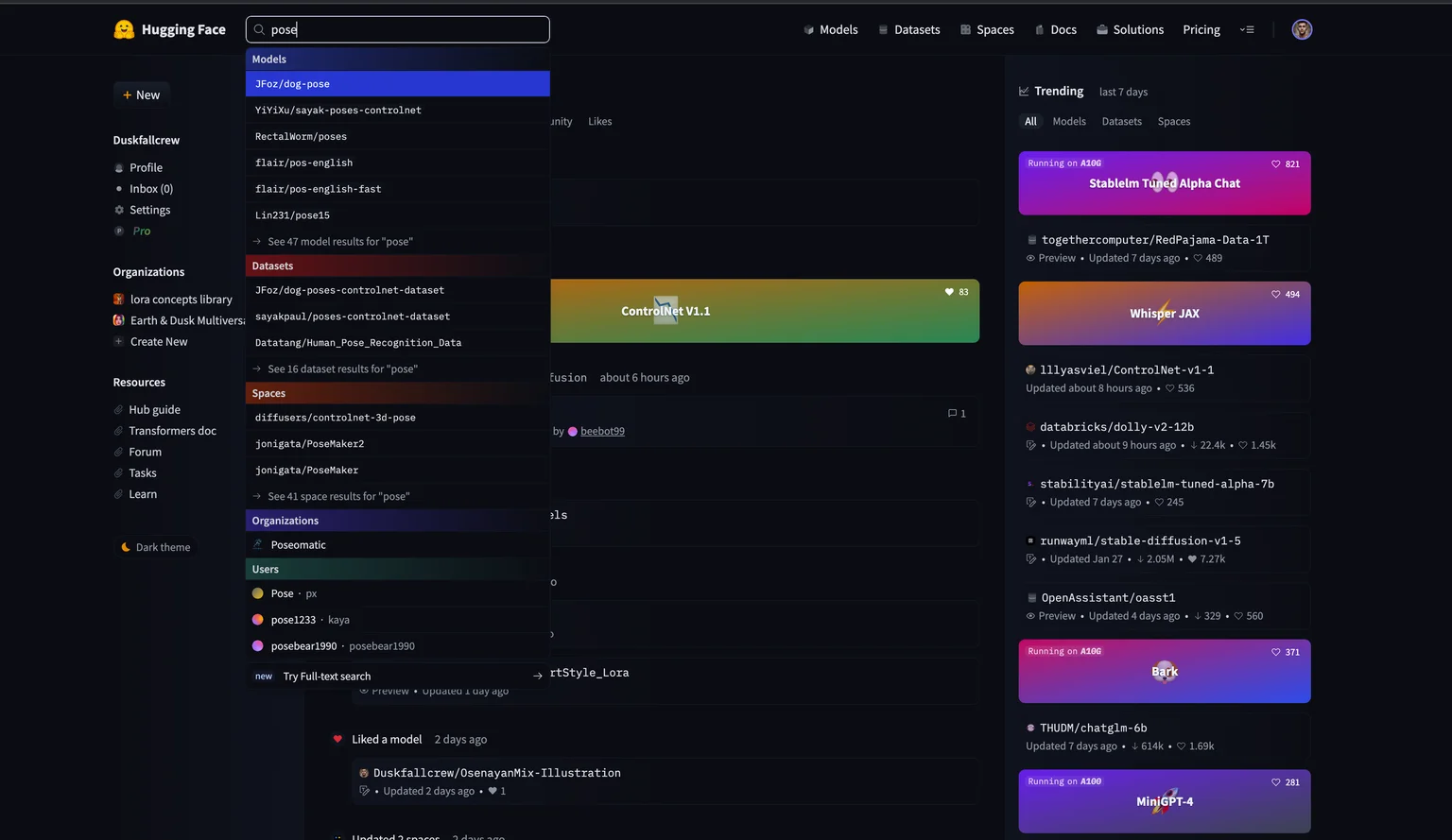Viewport: 1452px width, 840px height.
Task: Select the All trending tab
Action: tap(1030, 121)
